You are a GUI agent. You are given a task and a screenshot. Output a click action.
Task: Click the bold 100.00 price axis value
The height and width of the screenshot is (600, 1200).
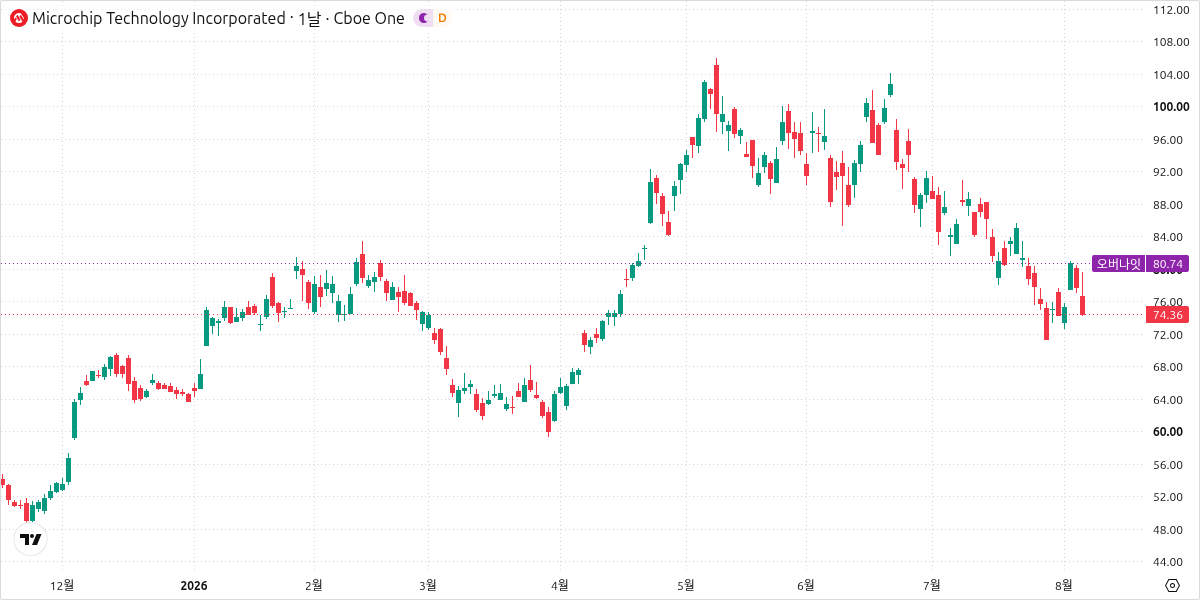(1170, 107)
